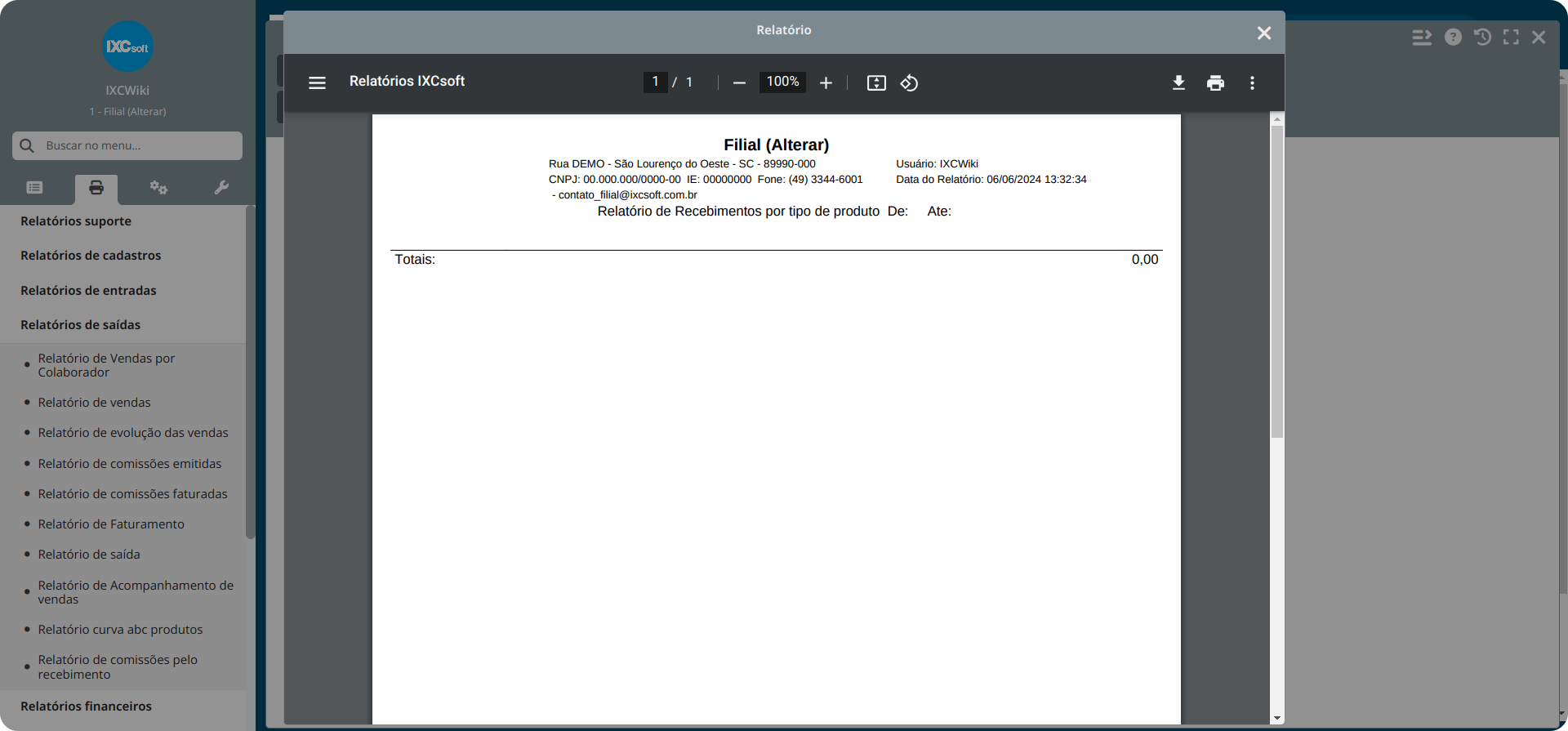Click the PDF viewer scrollbar thumb

pyautogui.click(x=1277, y=282)
